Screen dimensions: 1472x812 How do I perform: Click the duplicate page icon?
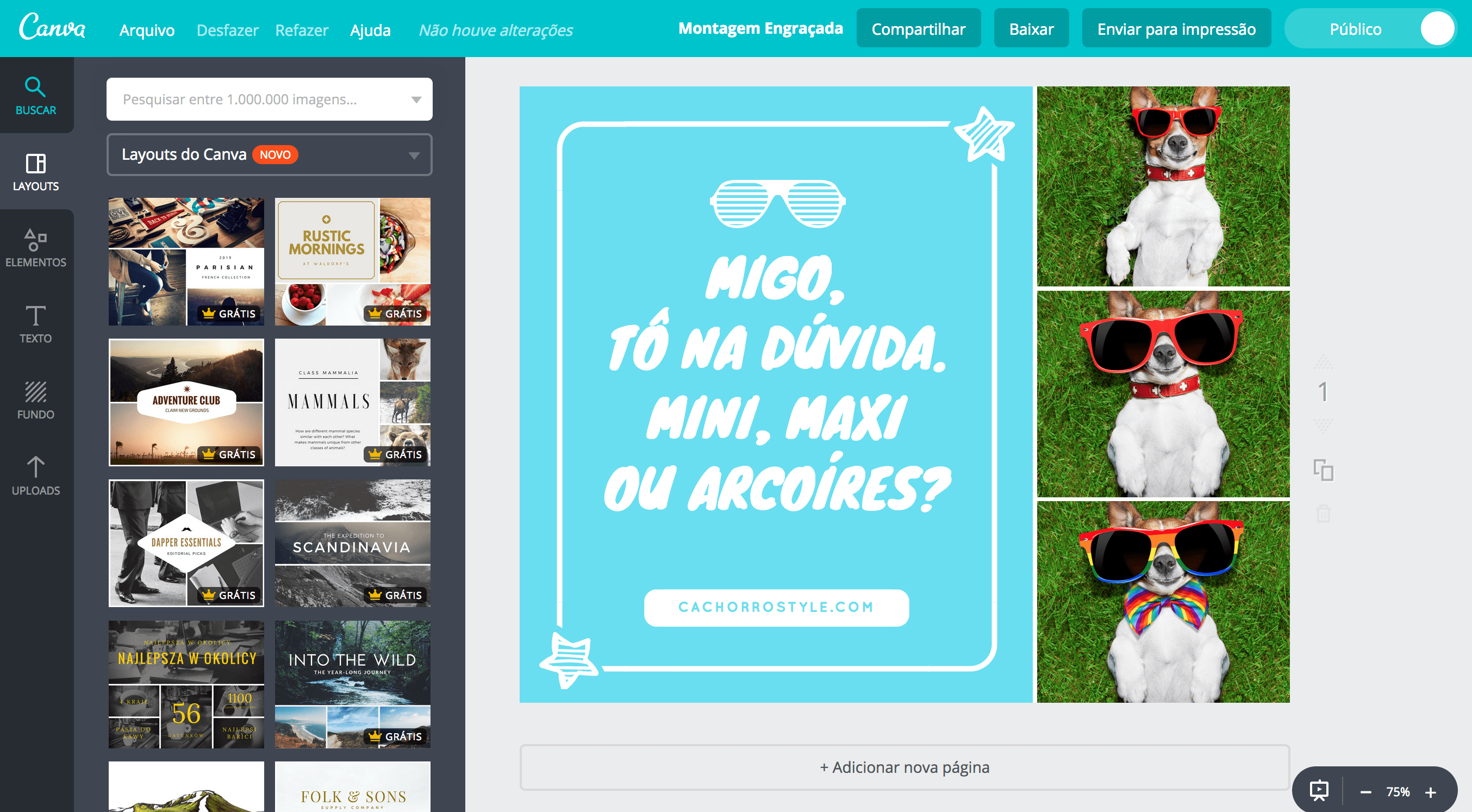1323,470
